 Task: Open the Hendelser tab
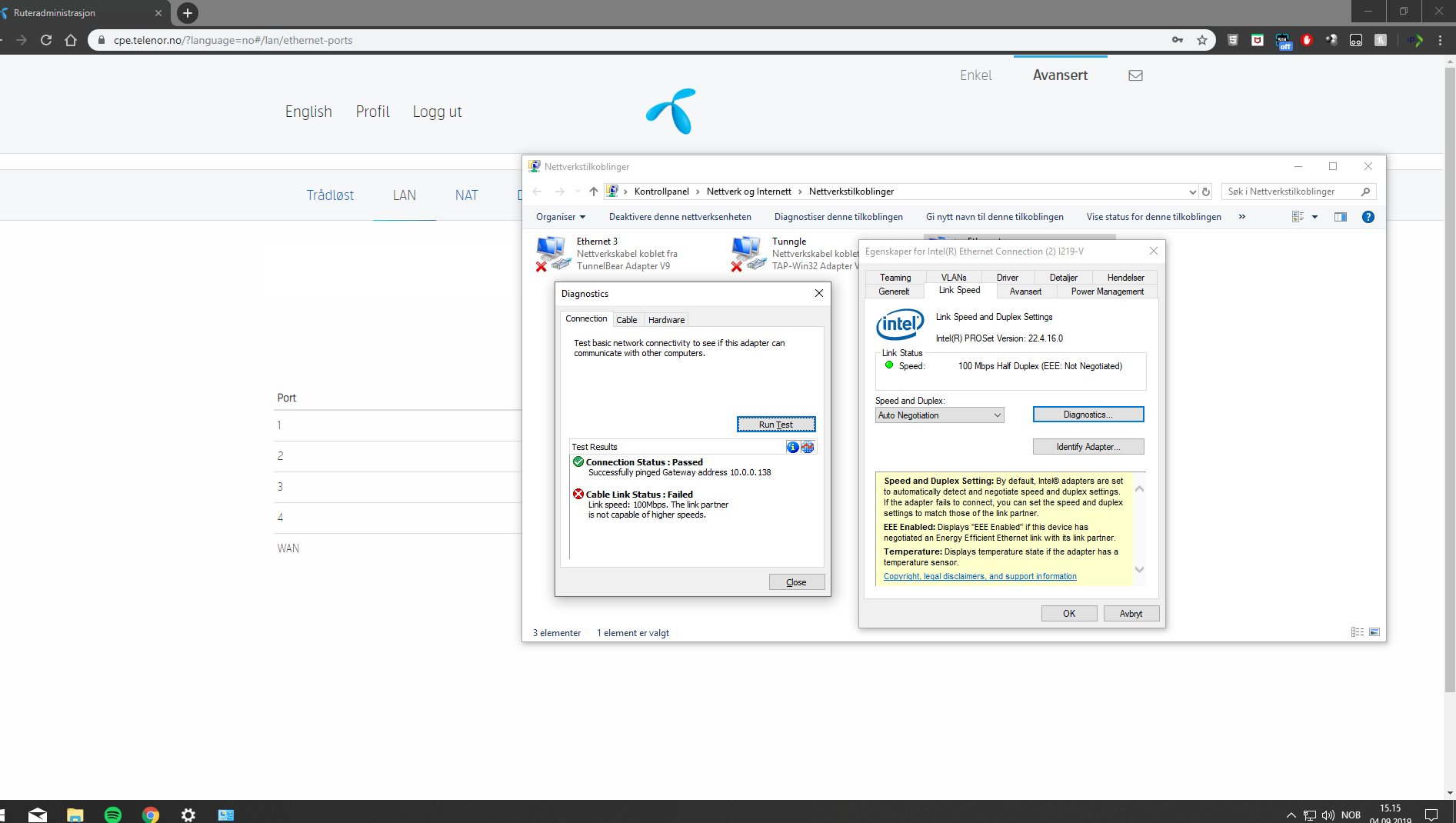click(1125, 278)
